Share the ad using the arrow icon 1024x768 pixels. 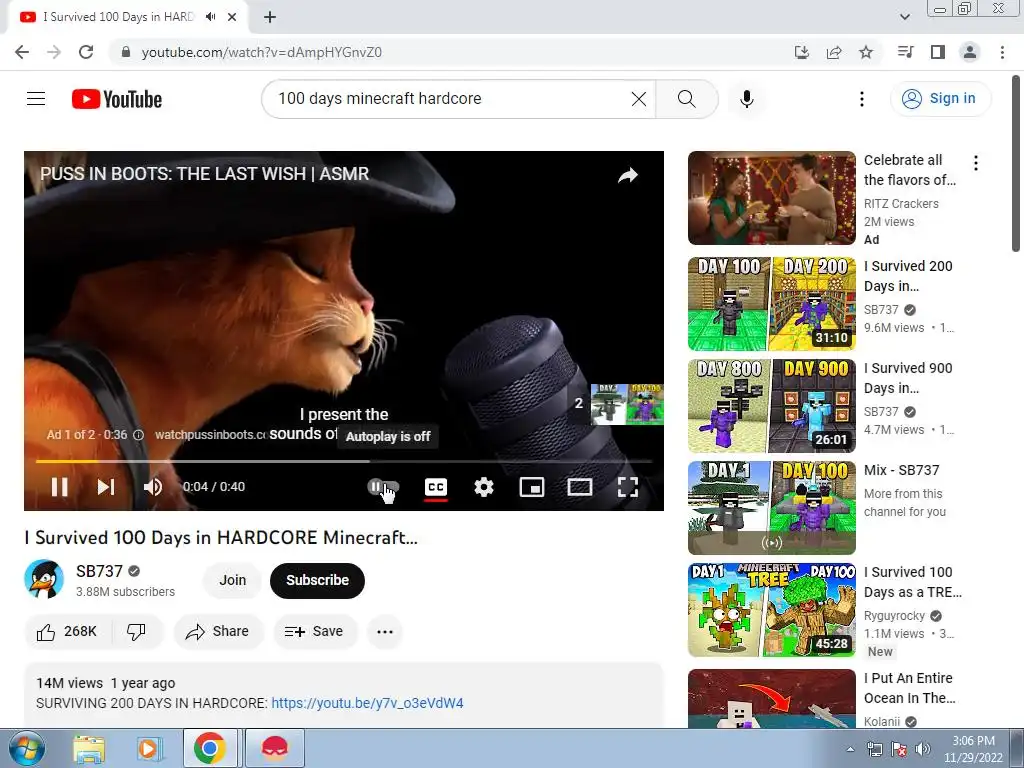coord(628,175)
